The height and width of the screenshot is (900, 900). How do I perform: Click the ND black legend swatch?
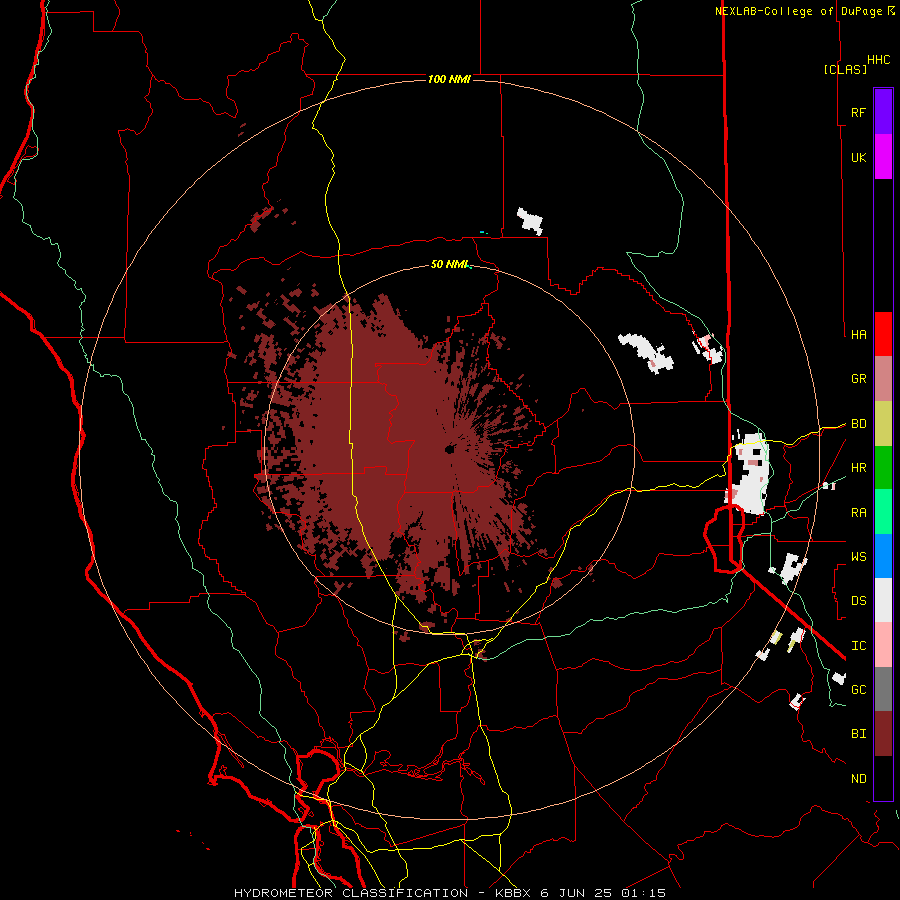point(883,778)
